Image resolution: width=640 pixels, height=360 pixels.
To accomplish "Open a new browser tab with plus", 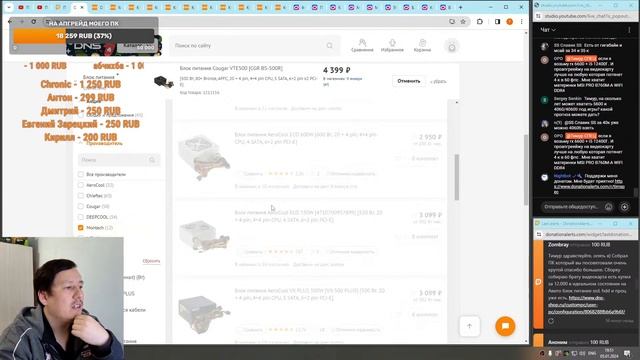I will pyautogui.click(x=460, y=7).
